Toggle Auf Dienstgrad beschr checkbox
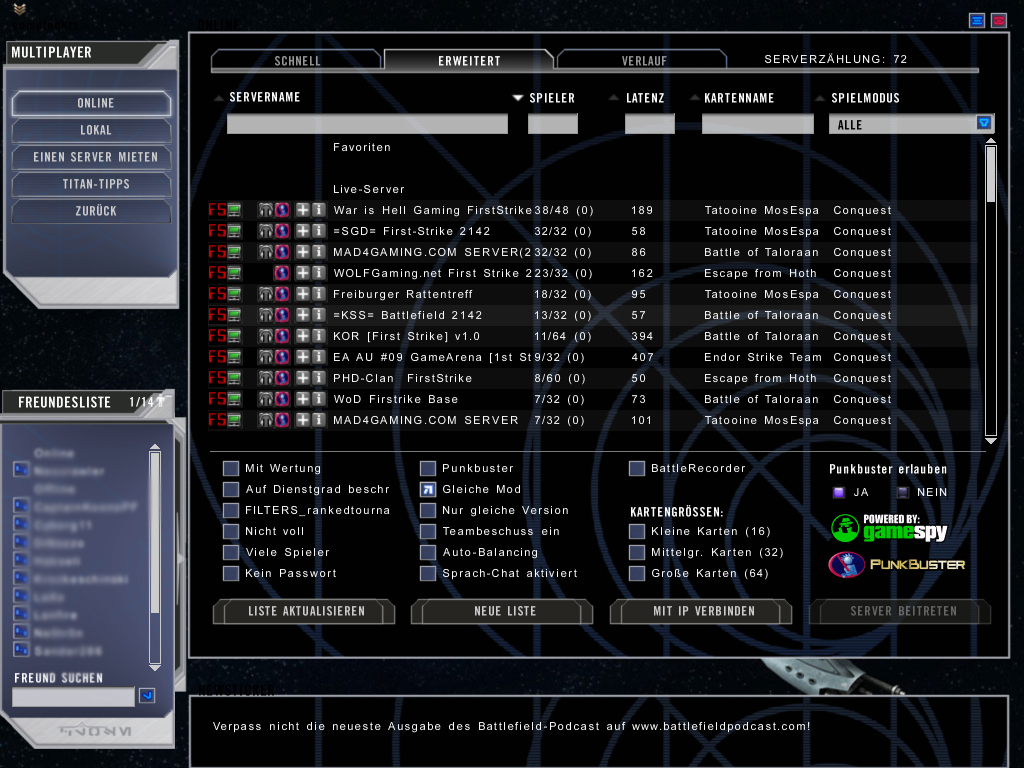 [231, 489]
